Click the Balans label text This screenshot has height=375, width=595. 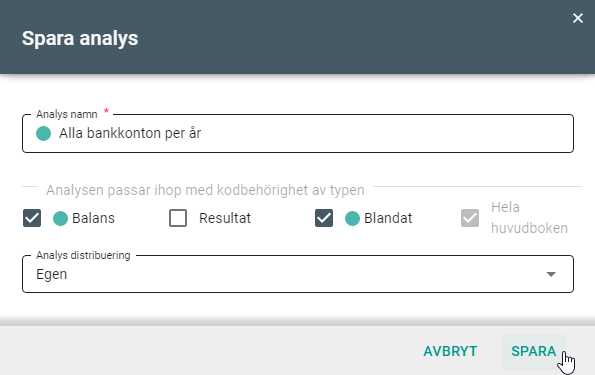pos(93,218)
